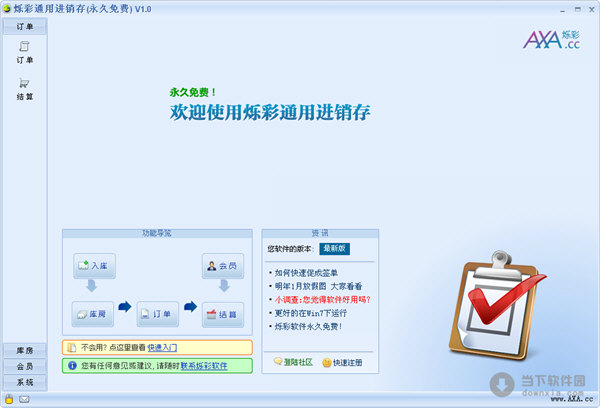Open news item 烁彩软件永久免费!
The image size is (600, 408).
coord(308,326)
